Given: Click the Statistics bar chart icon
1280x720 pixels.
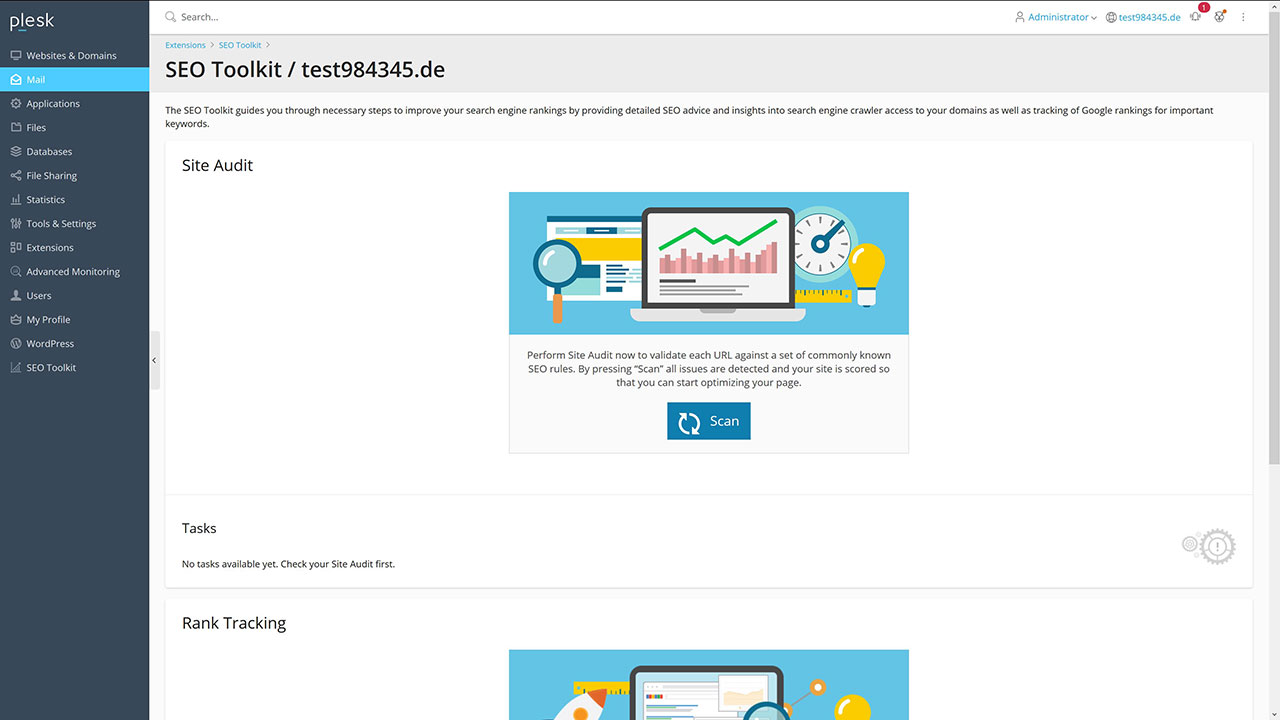Looking at the screenshot, I should point(16,200).
